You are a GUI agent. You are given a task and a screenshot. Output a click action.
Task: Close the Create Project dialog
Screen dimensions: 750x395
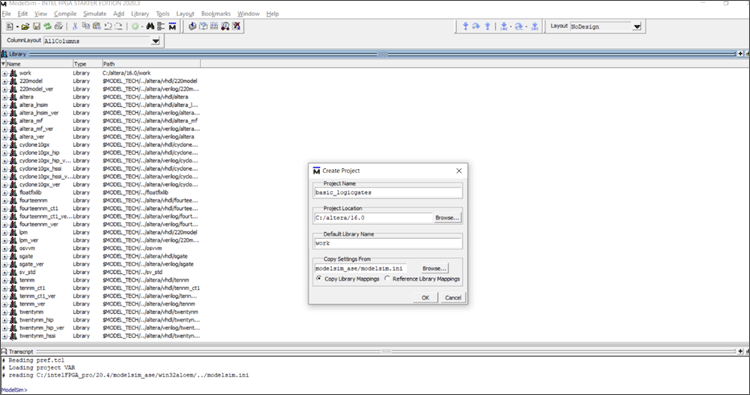[459, 171]
